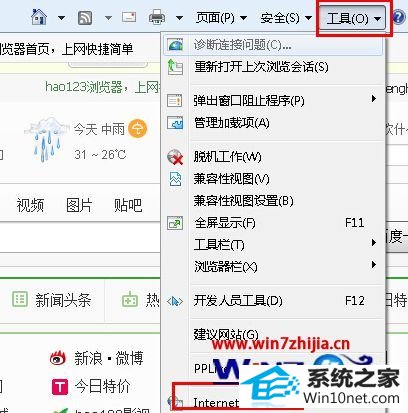This screenshot has width=408, height=413.
Task: Open 兼容性视图设置(B)
Action: click(273, 201)
